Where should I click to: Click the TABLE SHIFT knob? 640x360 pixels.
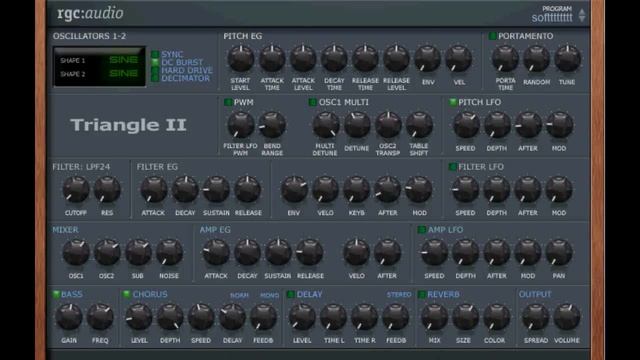click(419, 125)
